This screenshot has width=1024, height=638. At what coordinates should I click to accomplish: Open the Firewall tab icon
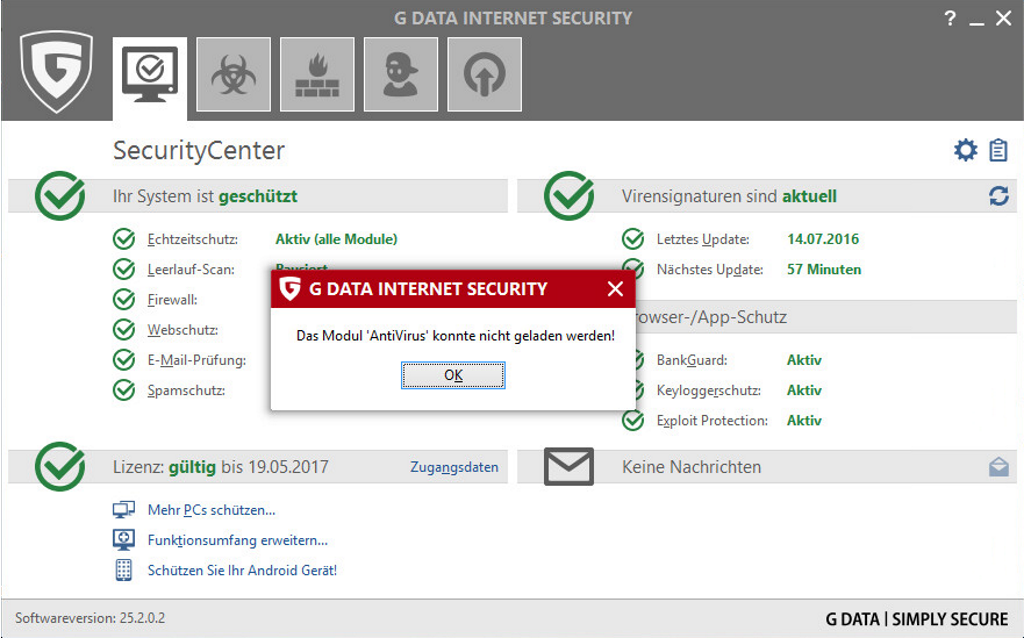tap(317, 74)
